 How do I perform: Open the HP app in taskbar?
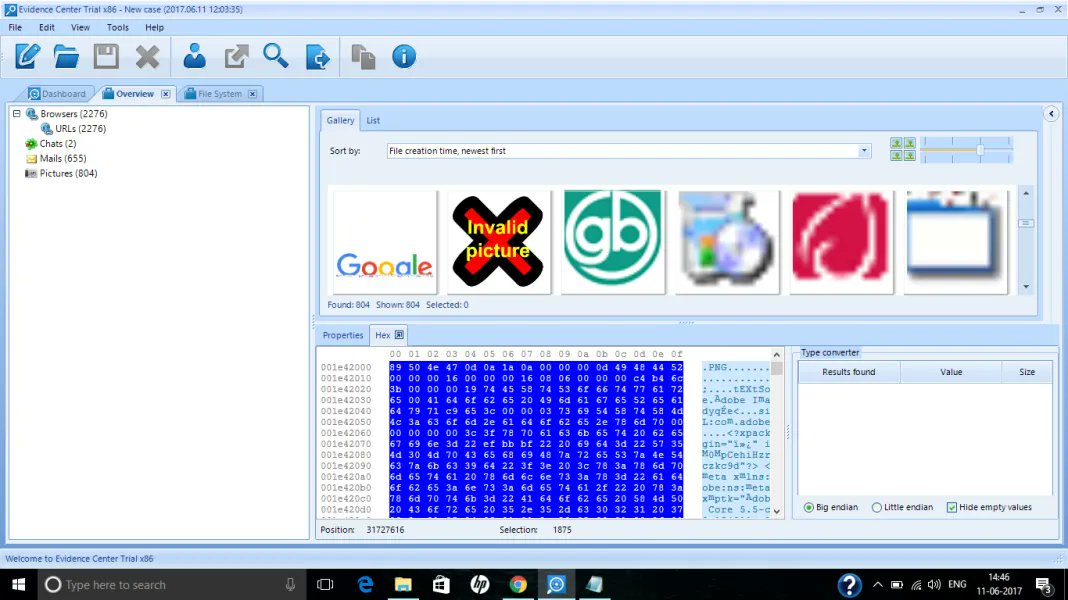coord(480,584)
